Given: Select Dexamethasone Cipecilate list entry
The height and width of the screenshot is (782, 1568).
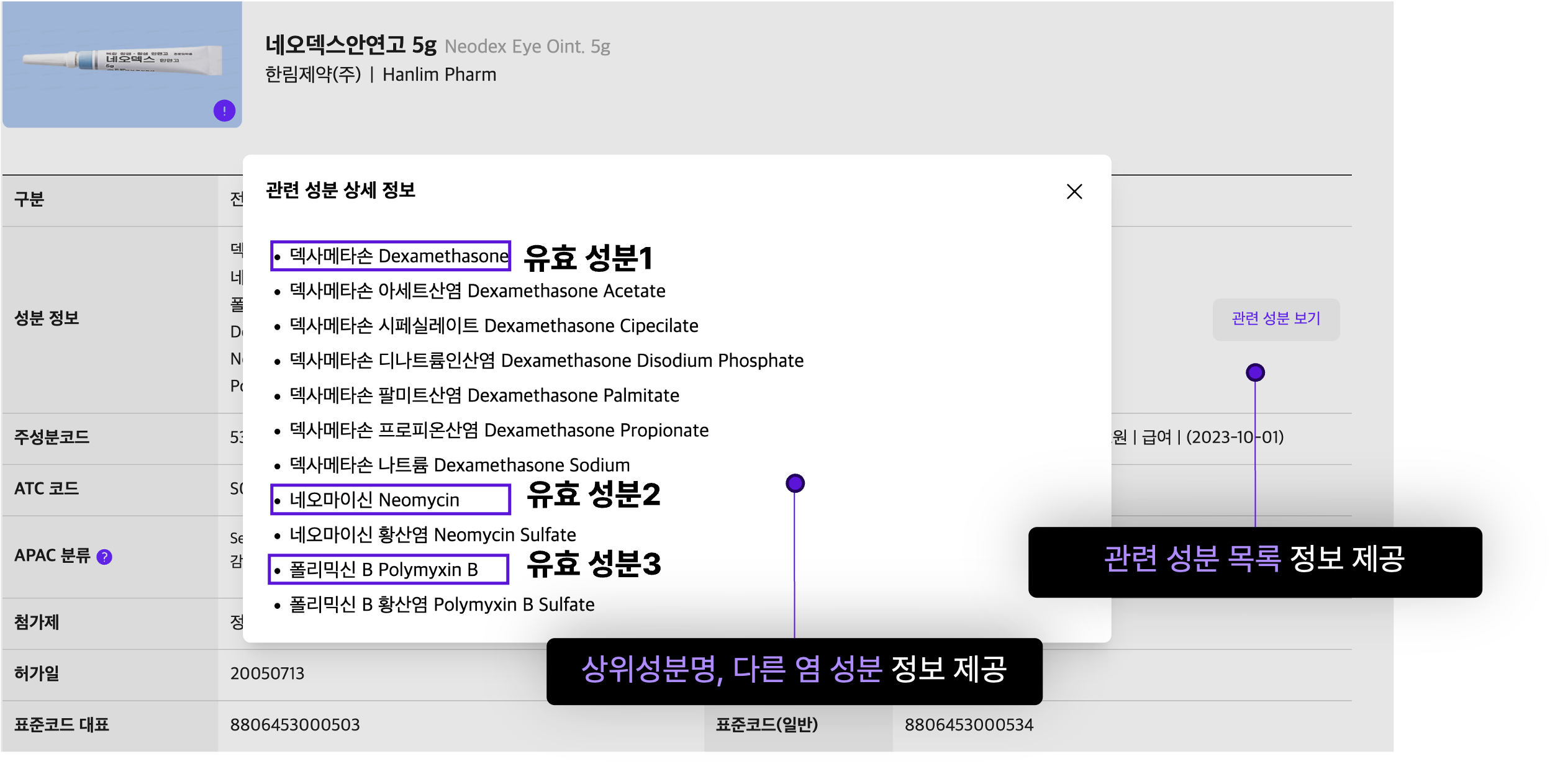Looking at the screenshot, I should [x=494, y=325].
